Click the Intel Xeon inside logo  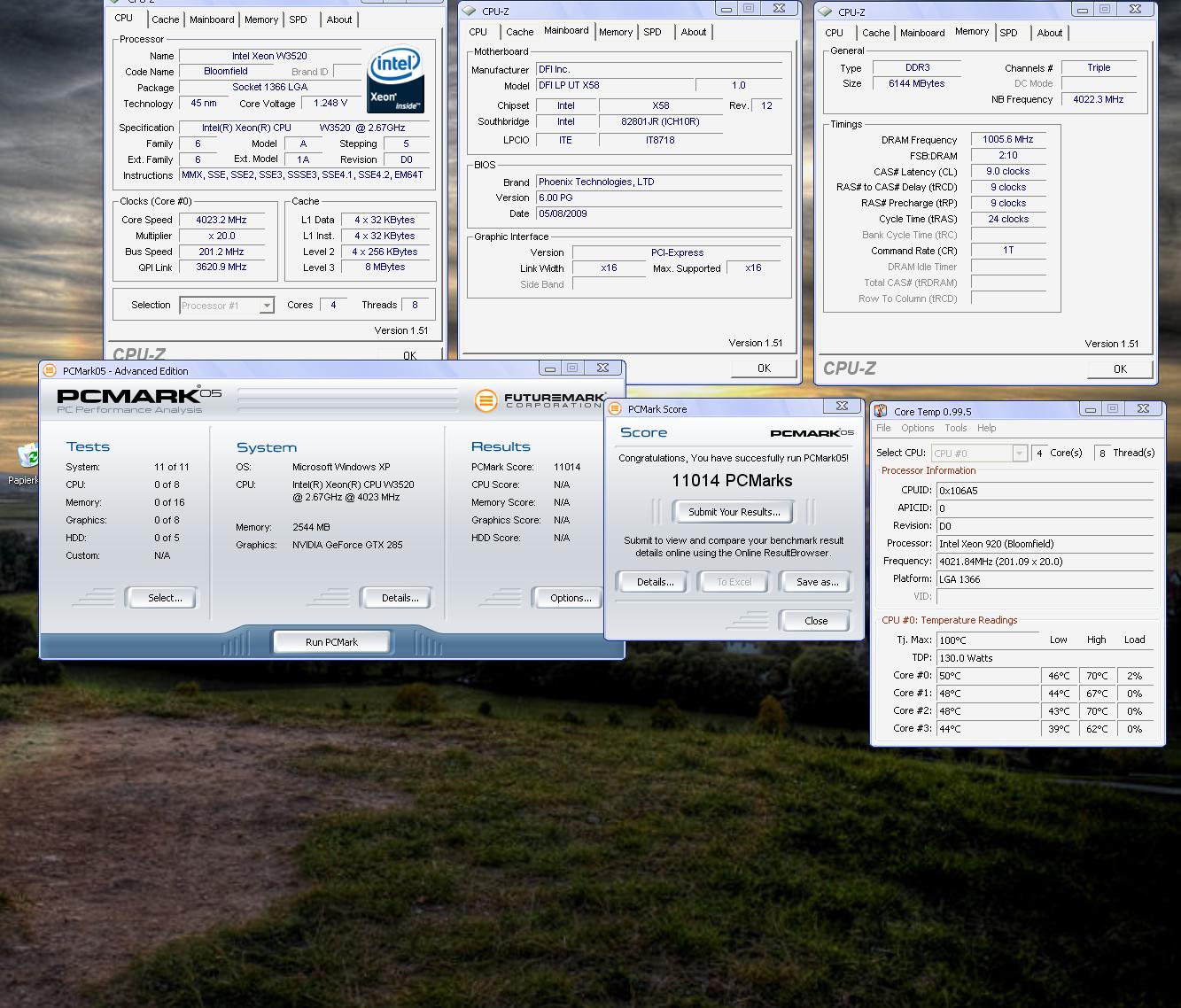point(395,80)
